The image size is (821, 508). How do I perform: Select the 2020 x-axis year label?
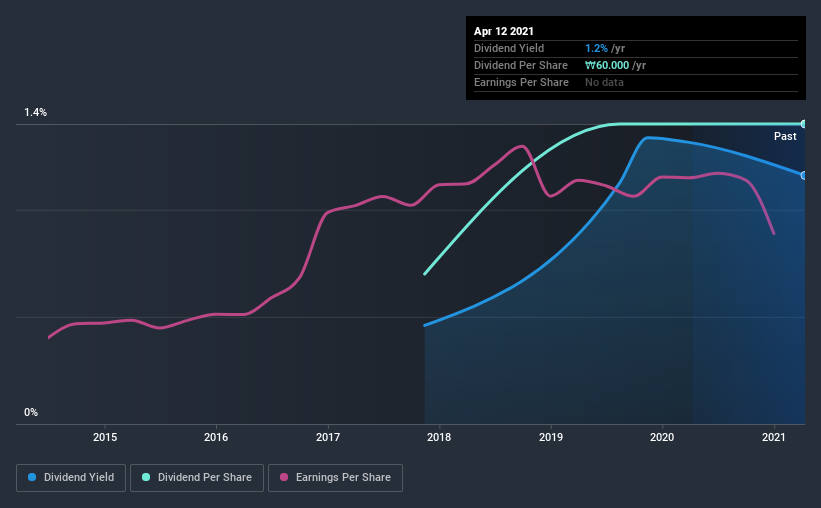[x=662, y=437]
